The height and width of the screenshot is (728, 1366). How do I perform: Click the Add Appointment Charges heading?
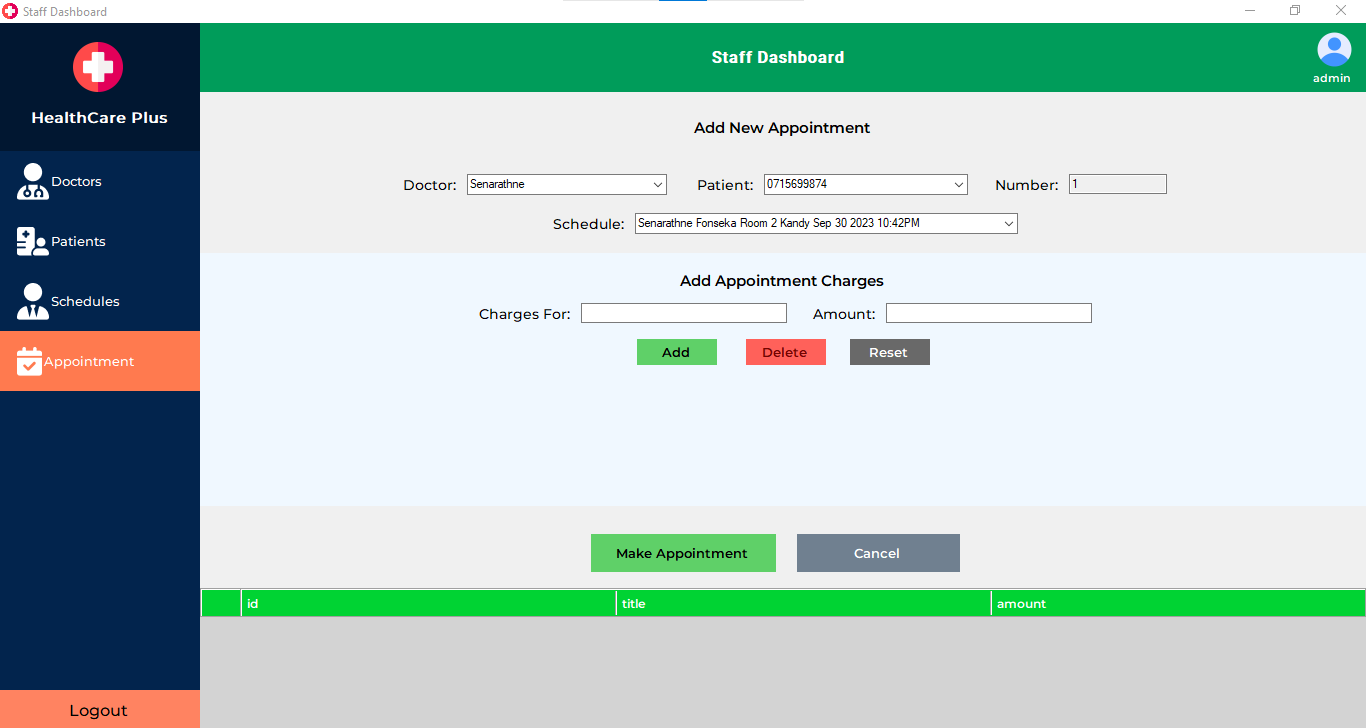click(x=782, y=281)
